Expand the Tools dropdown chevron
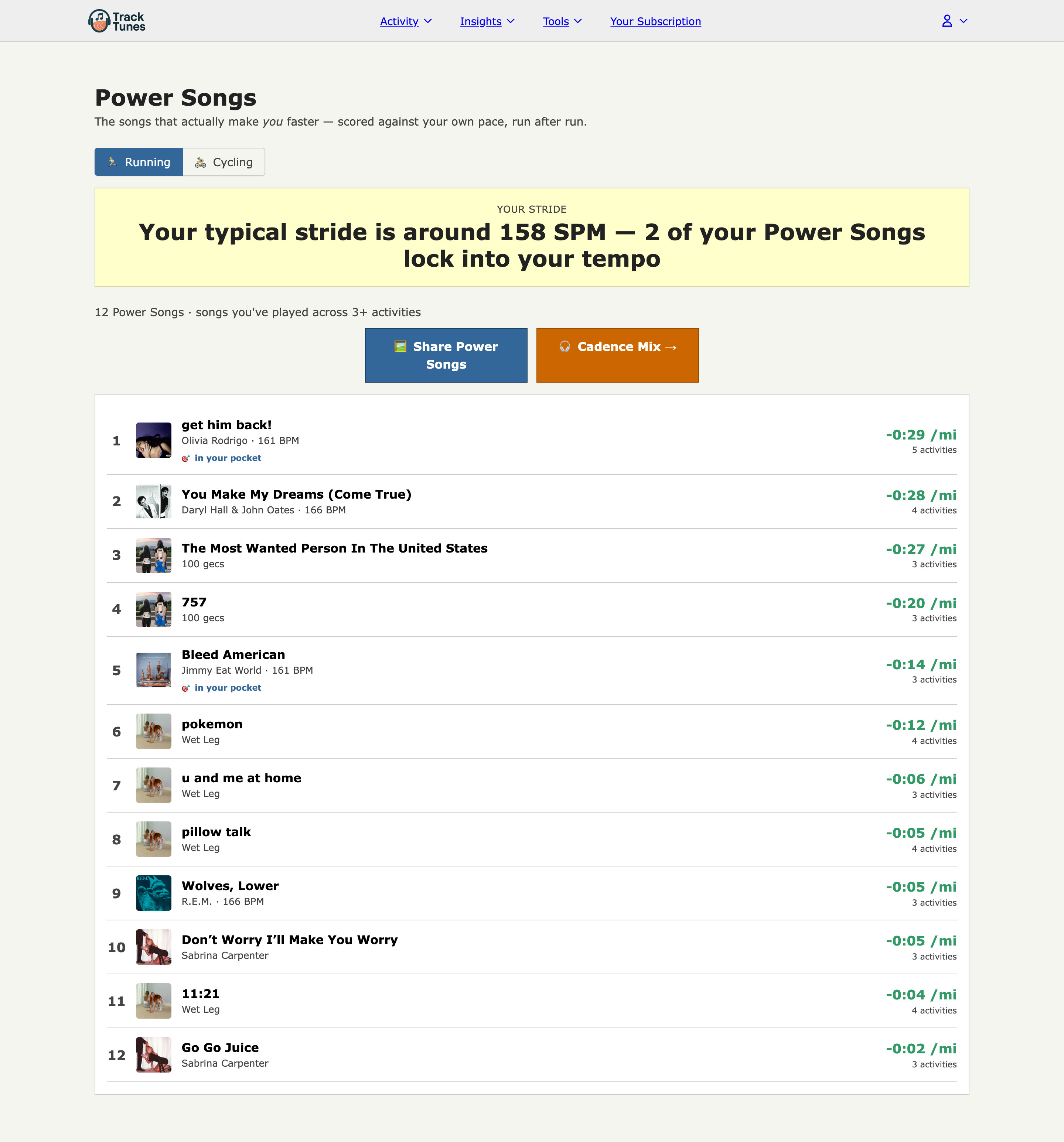The width and height of the screenshot is (1064, 1142). click(578, 21)
